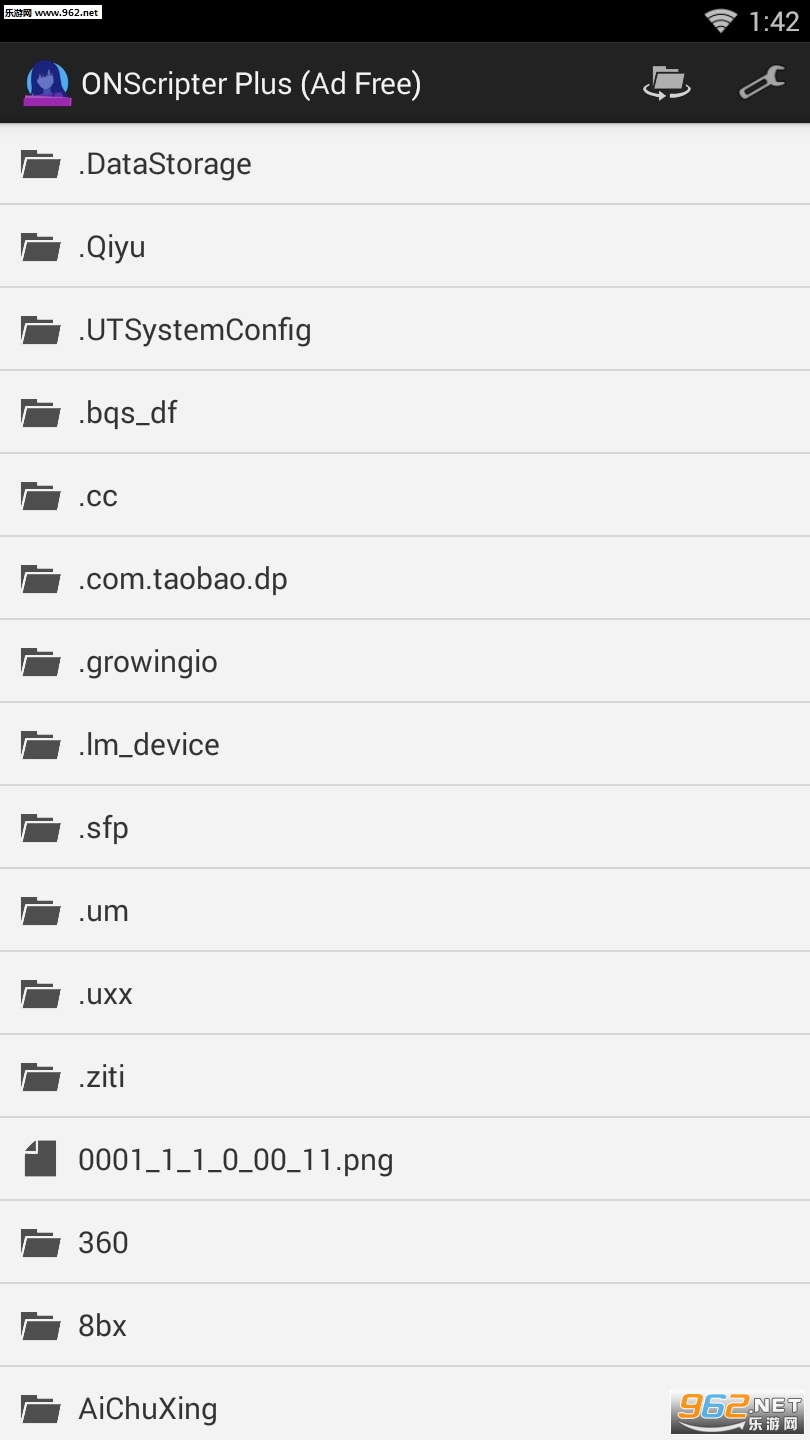Open the 8bx folder
The image size is (810, 1440).
tap(103, 1326)
